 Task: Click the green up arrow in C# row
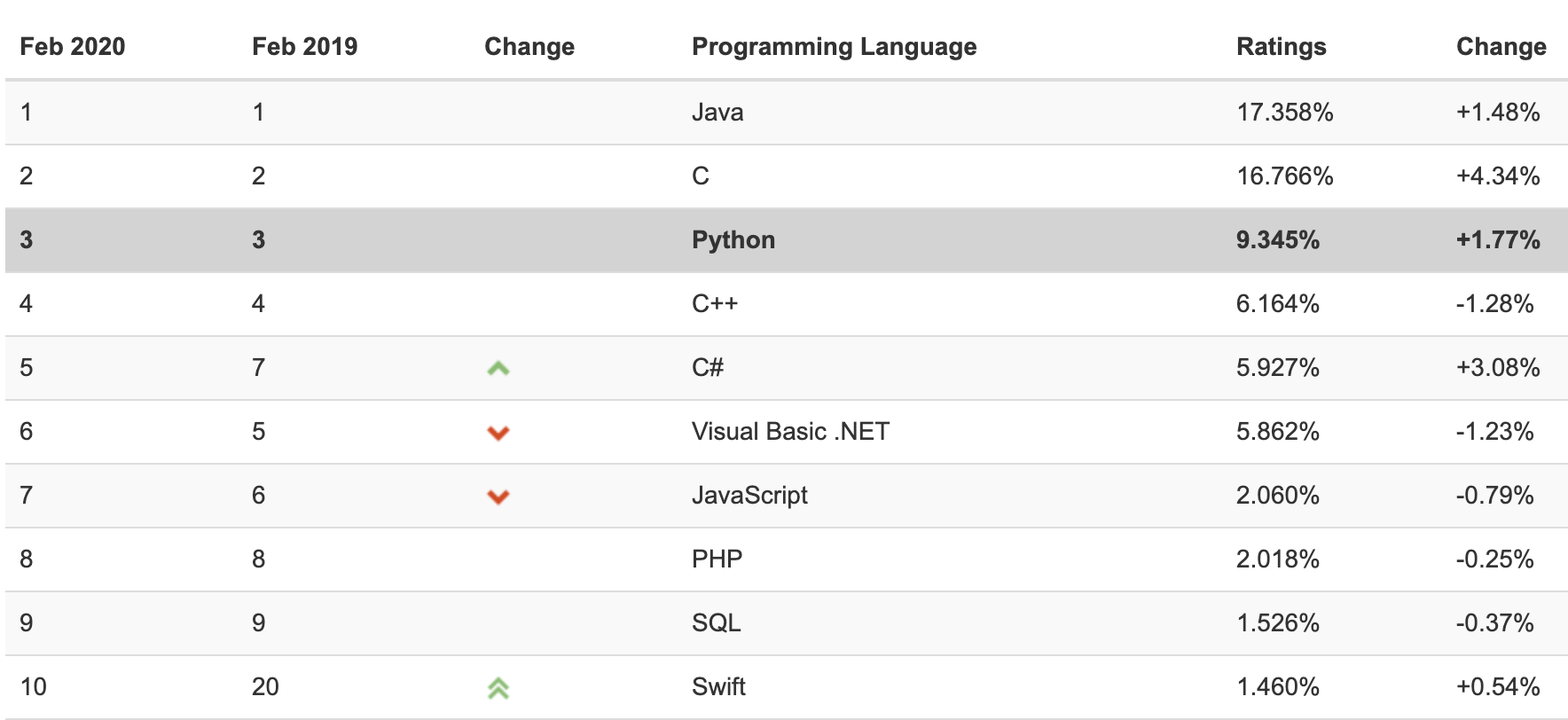(x=498, y=368)
